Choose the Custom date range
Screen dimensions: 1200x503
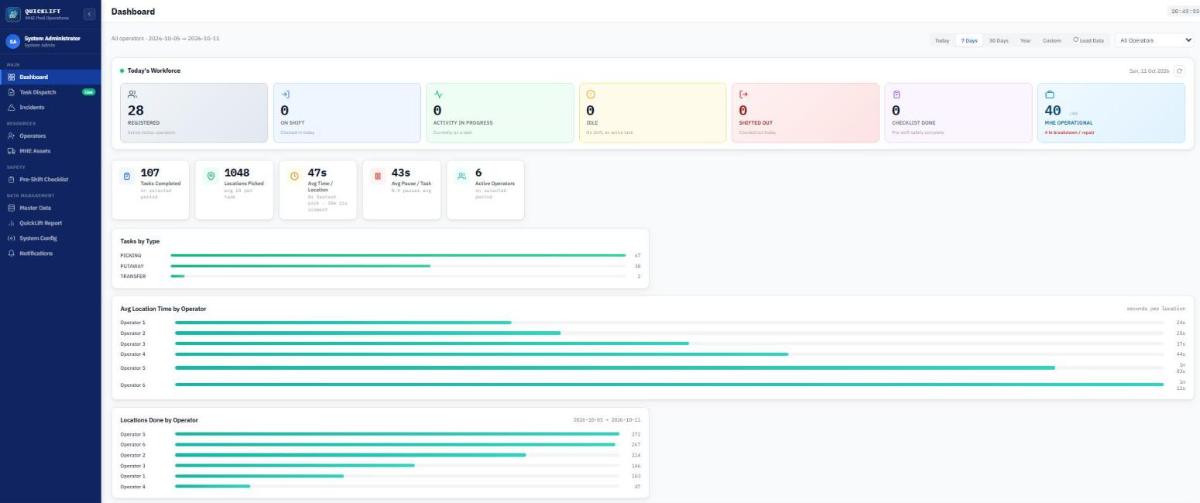coord(1052,40)
